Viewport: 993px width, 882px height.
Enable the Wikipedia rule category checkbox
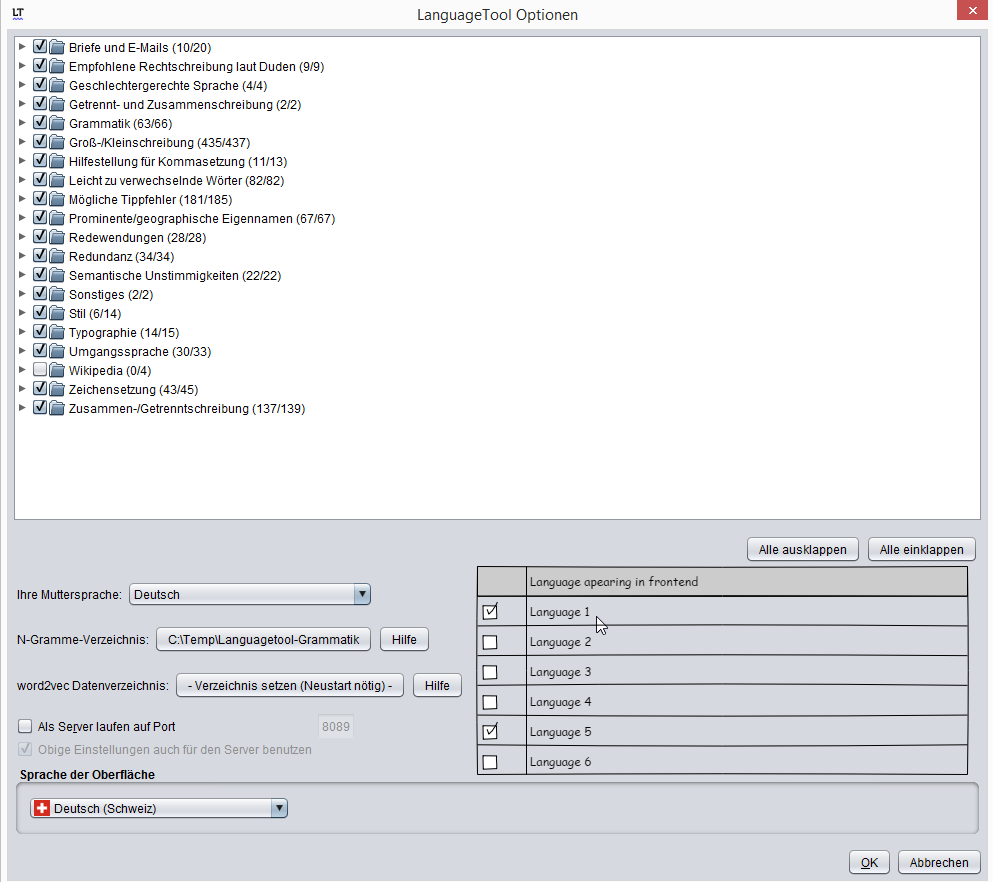pyautogui.click(x=40, y=369)
